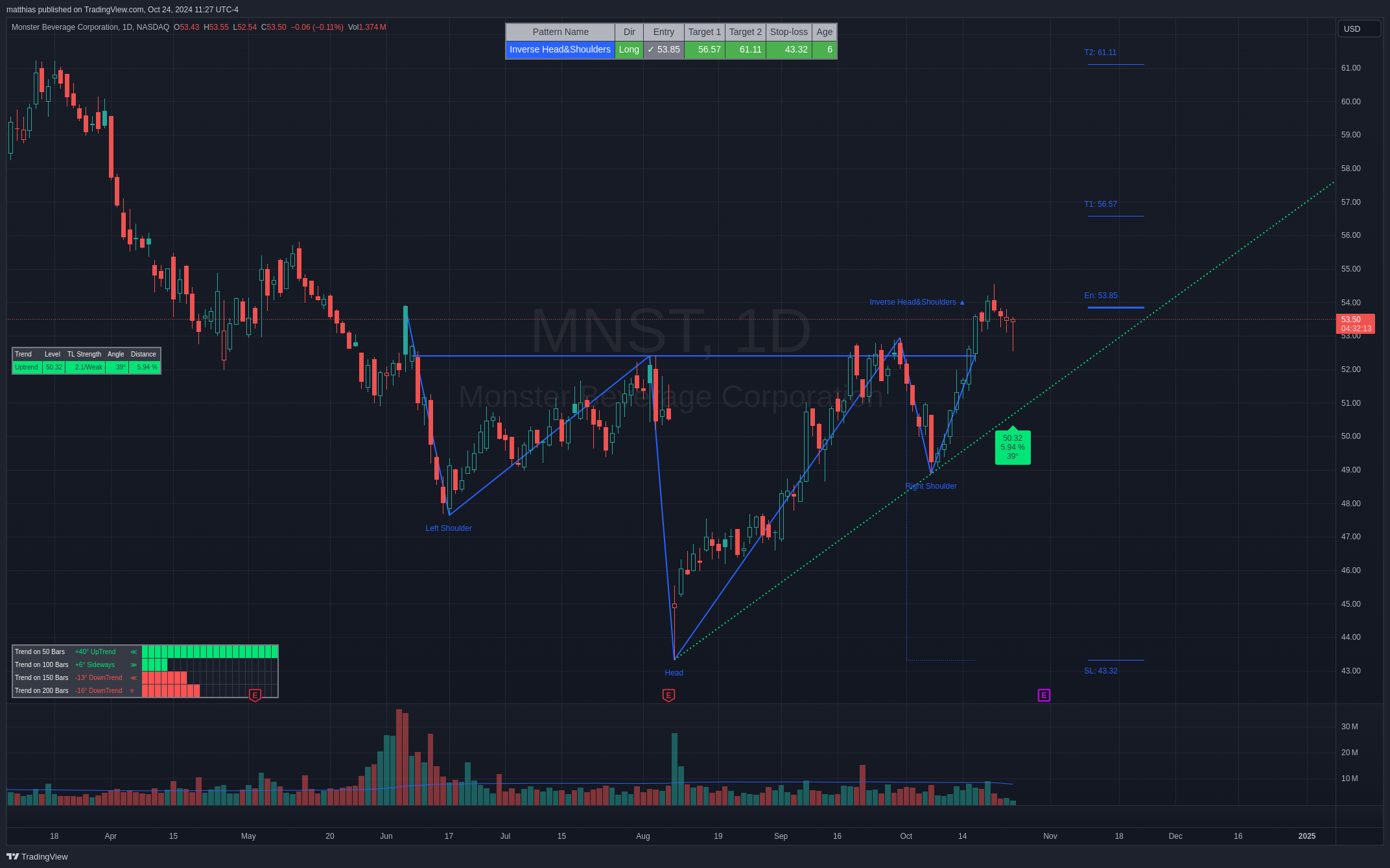Image resolution: width=1390 pixels, height=868 pixels.
Task: Click the Left Shoulder label
Action: 449,528
